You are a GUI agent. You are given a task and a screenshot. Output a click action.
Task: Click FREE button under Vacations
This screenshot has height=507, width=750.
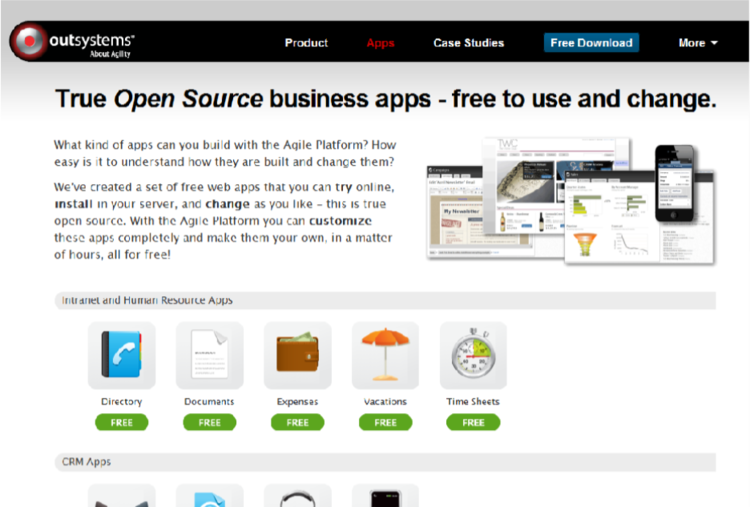coord(386,422)
